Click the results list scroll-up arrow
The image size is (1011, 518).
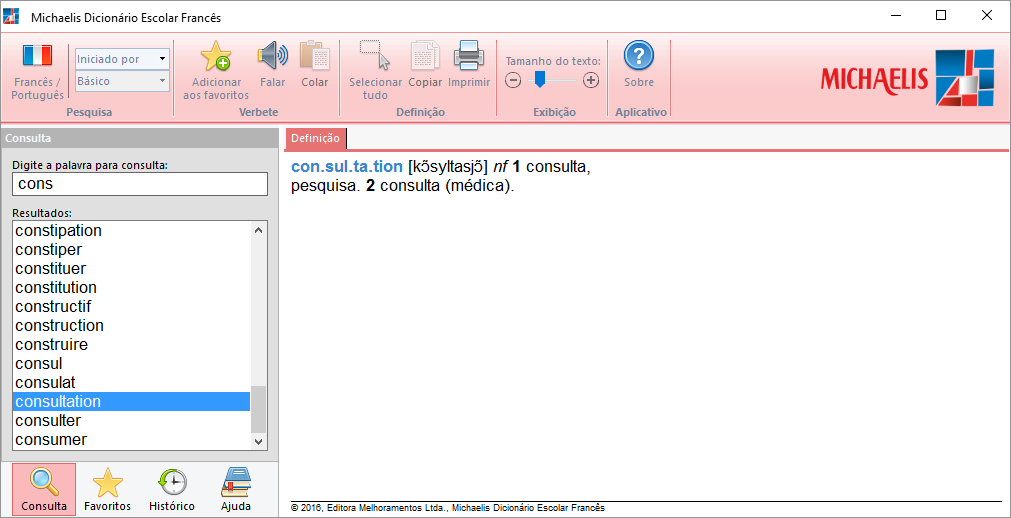pyautogui.click(x=259, y=230)
